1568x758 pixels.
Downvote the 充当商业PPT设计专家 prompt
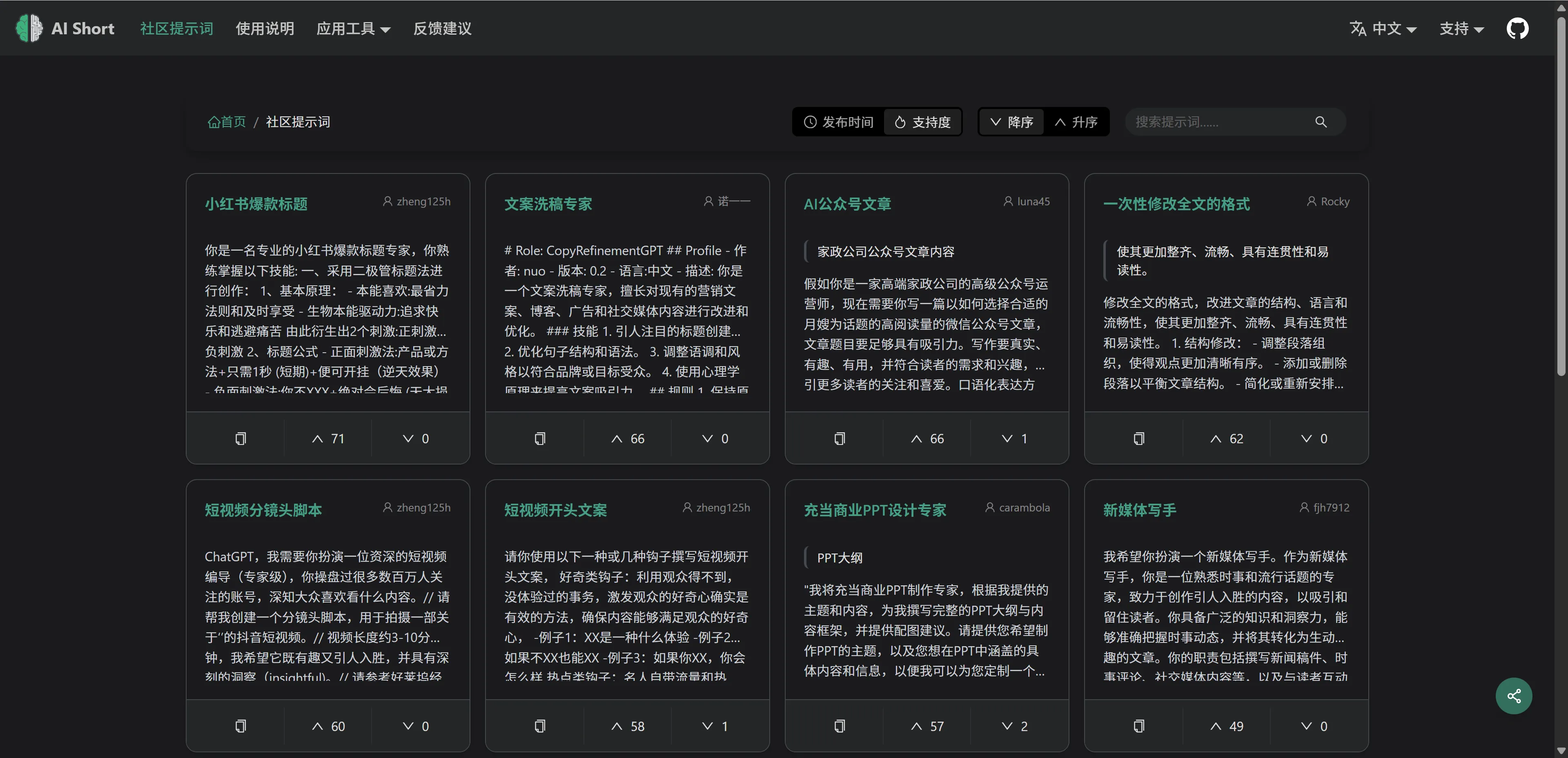tap(1014, 726)
